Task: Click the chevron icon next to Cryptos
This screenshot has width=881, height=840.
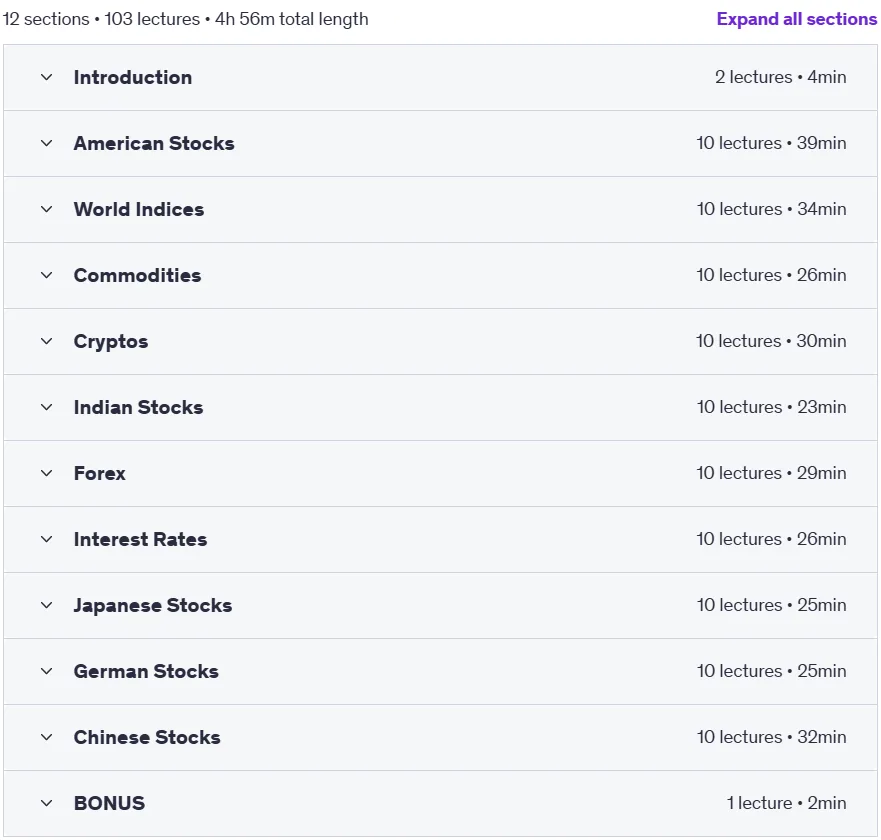Action: (47, 341)
